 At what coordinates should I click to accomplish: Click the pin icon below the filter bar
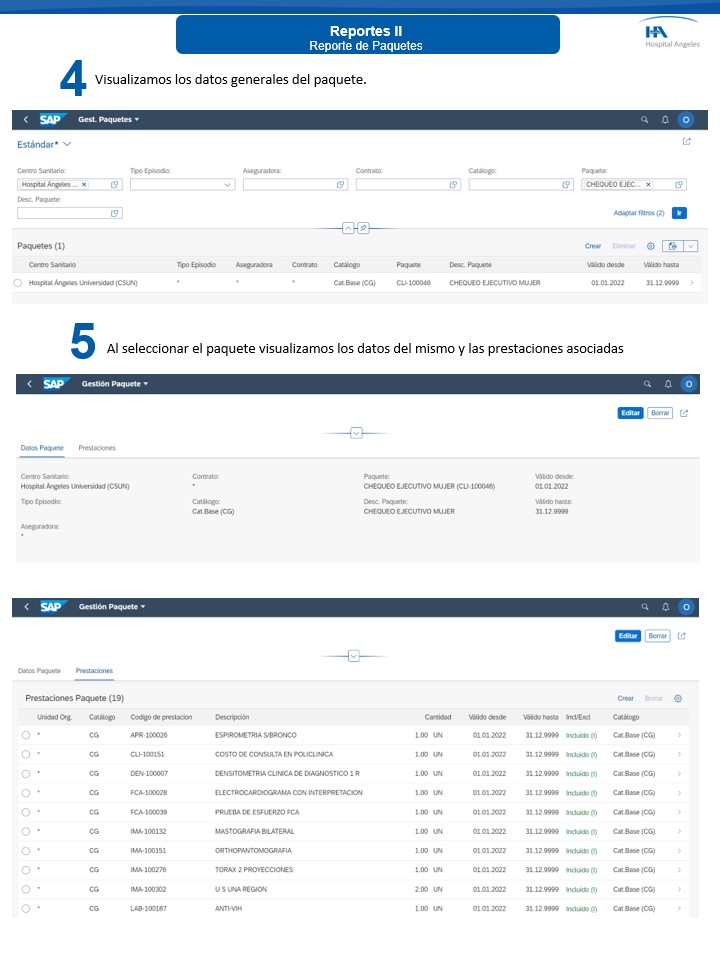364,228
